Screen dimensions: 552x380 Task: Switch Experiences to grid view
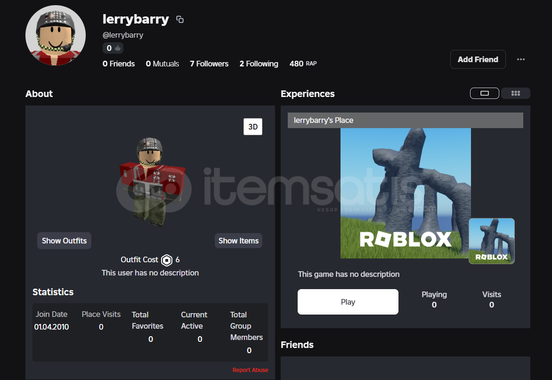click(x=515, y=93)
